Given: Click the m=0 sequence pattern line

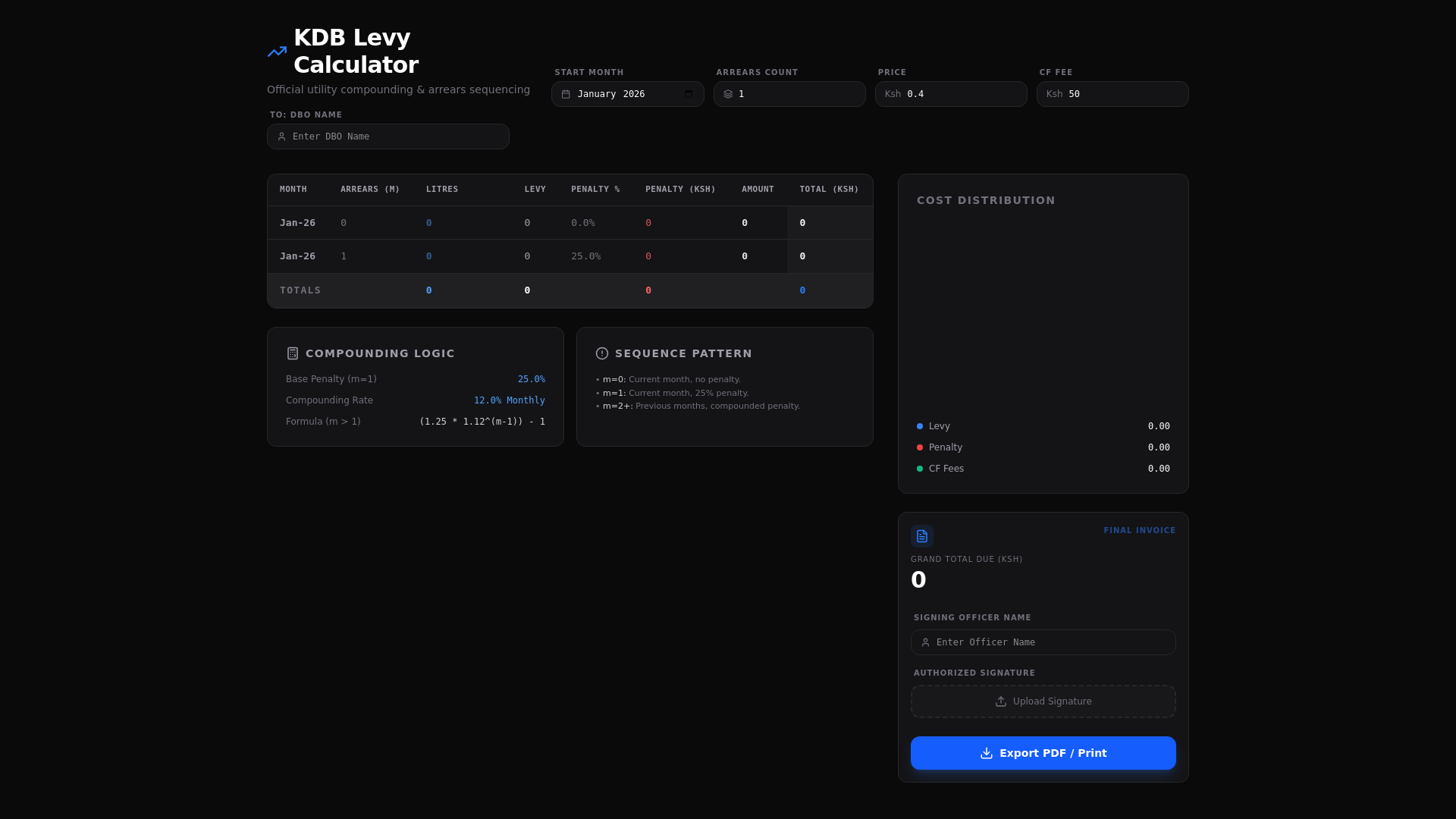Looking at the screenshot, I should (668, 380).
